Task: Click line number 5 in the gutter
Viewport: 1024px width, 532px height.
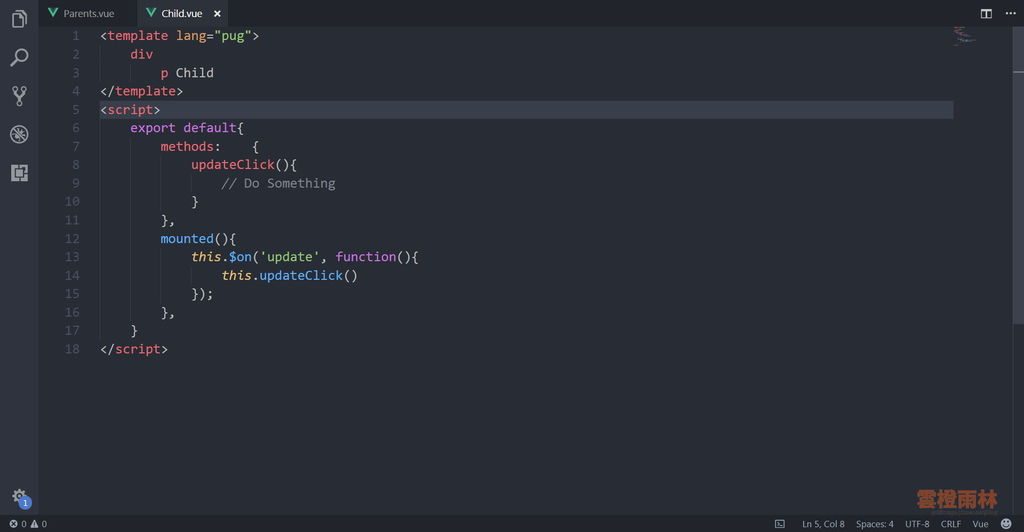Action: pyautogui.click(x=76, y=110)
